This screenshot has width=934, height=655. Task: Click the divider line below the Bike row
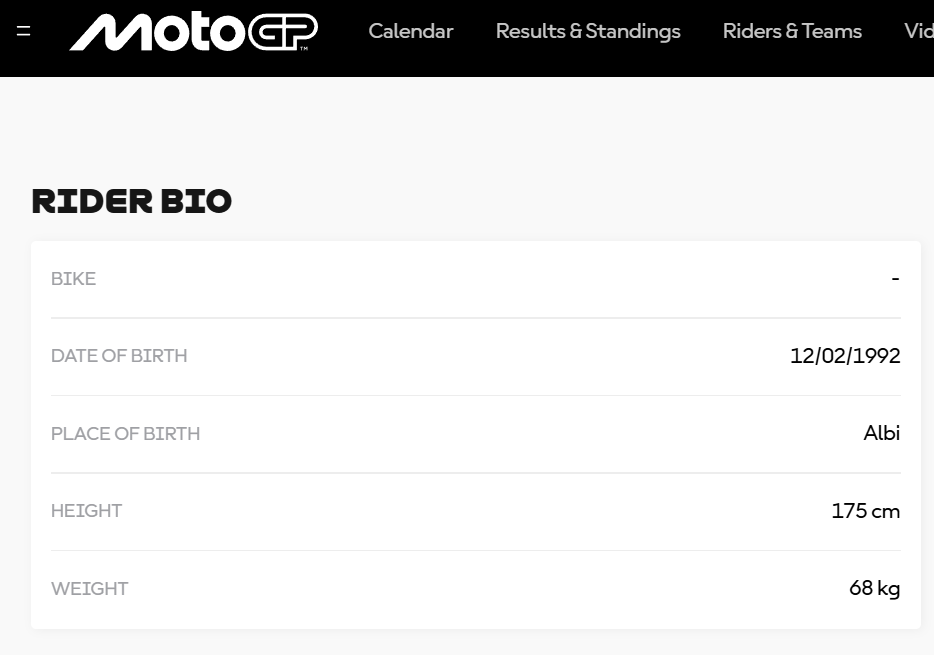tap(476, 318)
